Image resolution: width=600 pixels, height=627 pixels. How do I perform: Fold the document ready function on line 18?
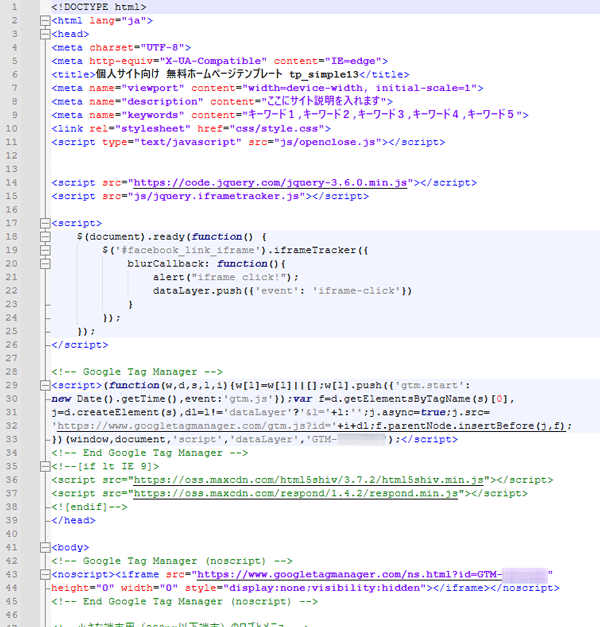pos(44,236)
